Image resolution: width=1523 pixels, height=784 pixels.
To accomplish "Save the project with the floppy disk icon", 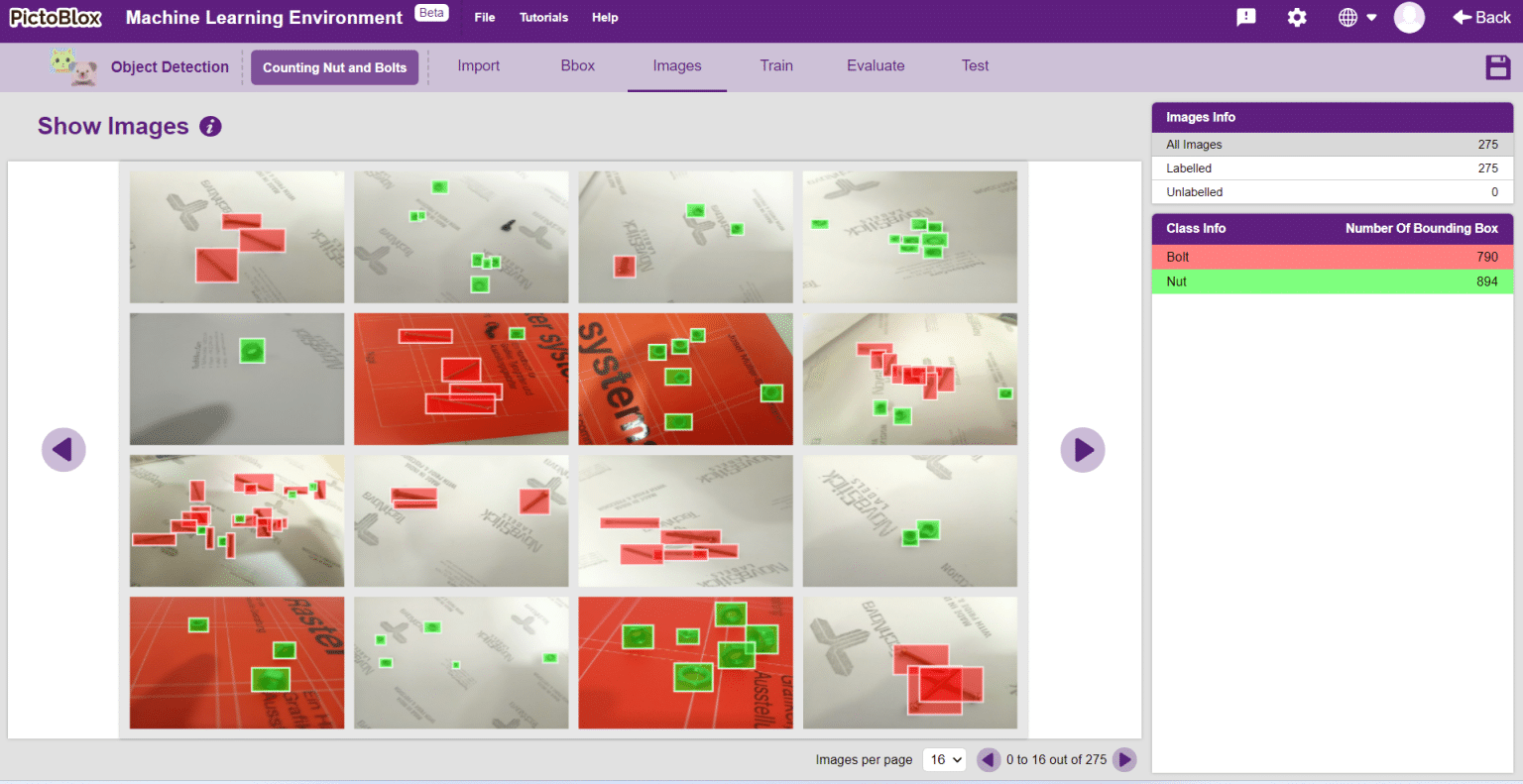I will pyautogui.click(x=1498, y=66).
